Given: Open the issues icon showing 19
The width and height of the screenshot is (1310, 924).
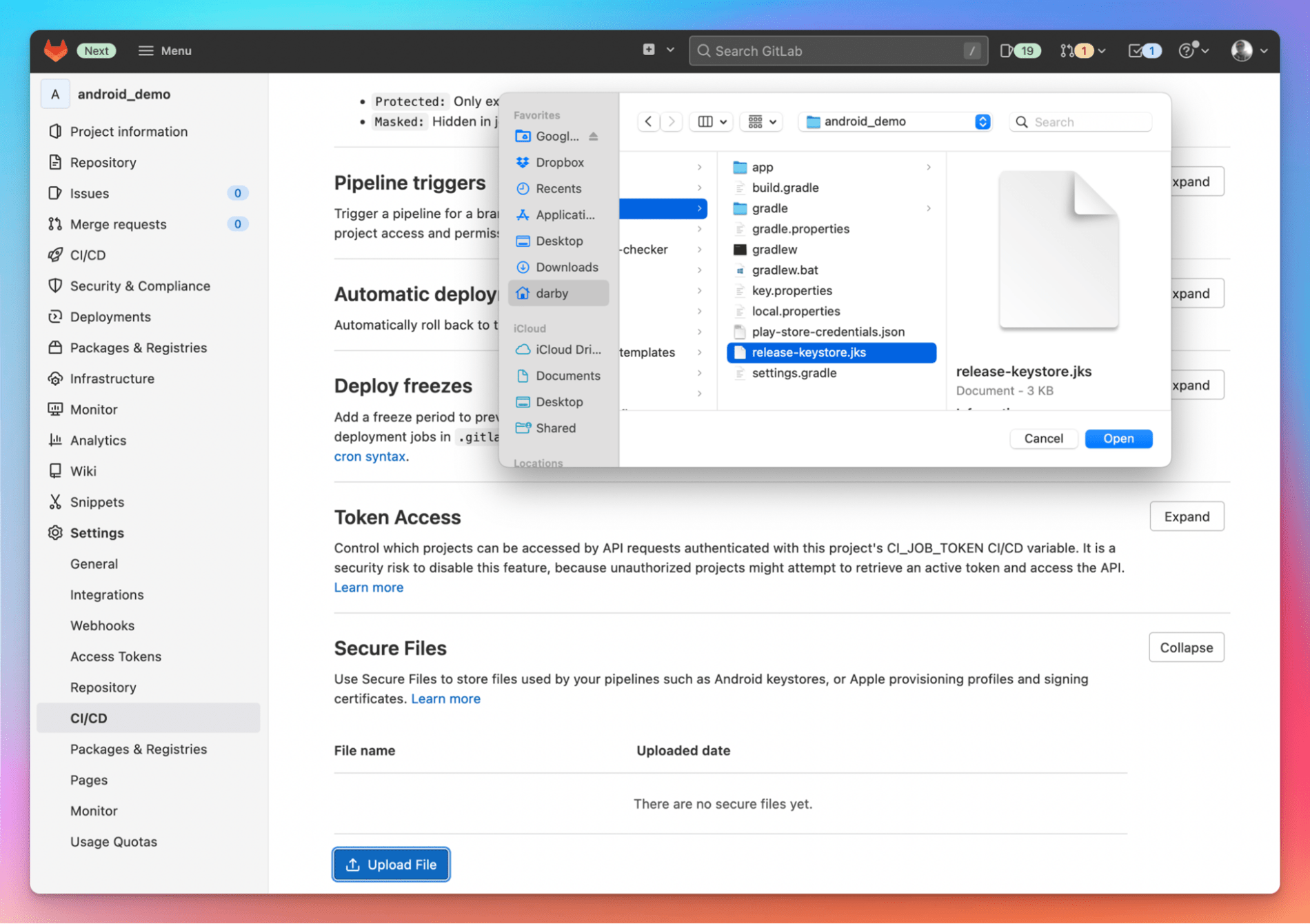Looking at the screenshot, I should click(1019, 50).
